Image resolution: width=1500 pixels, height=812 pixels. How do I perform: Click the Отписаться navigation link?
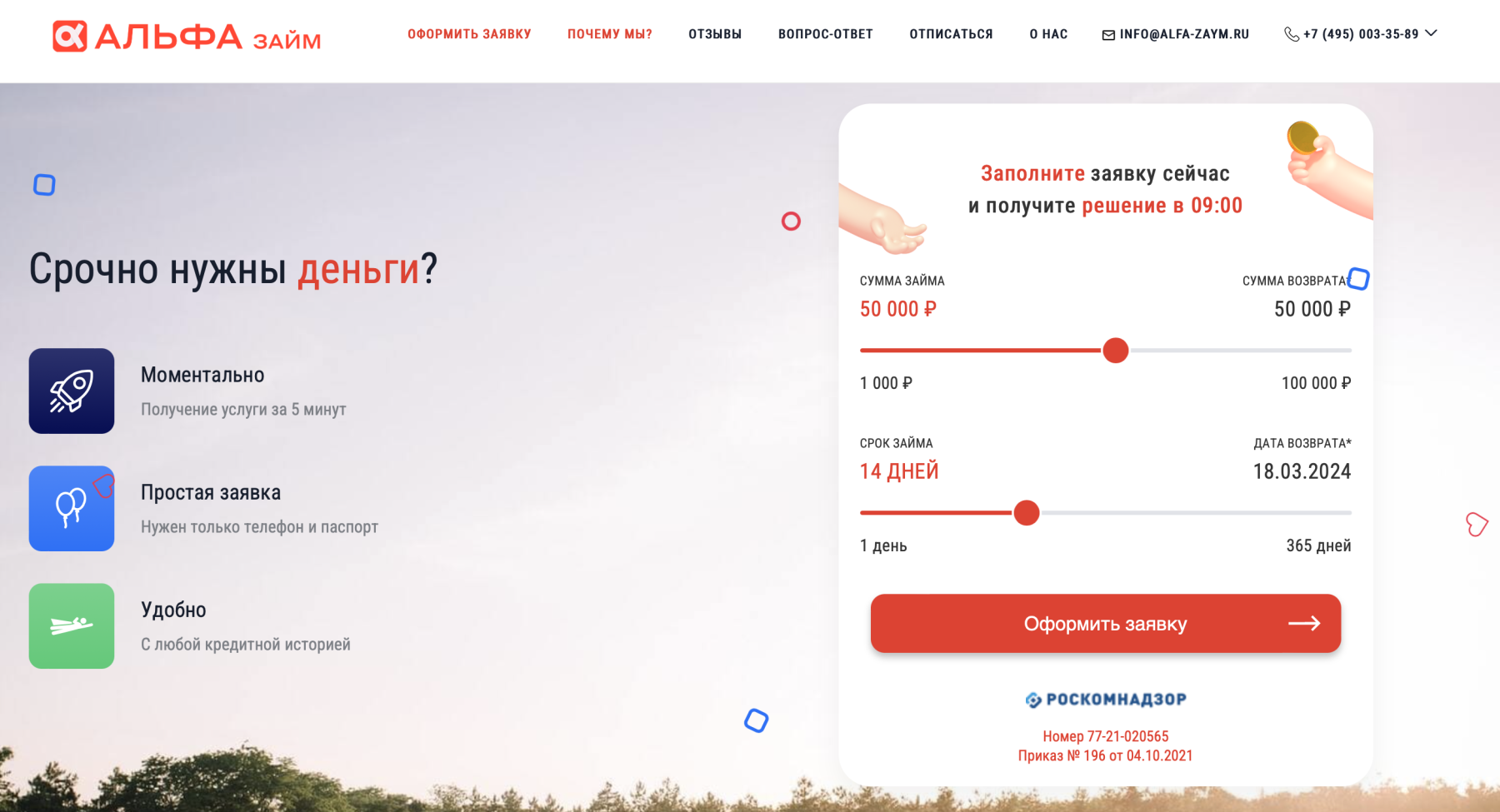951,34
